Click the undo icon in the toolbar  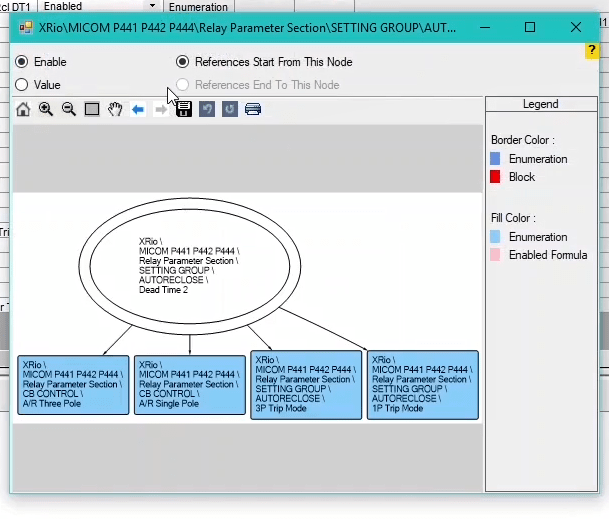point(207,109)
